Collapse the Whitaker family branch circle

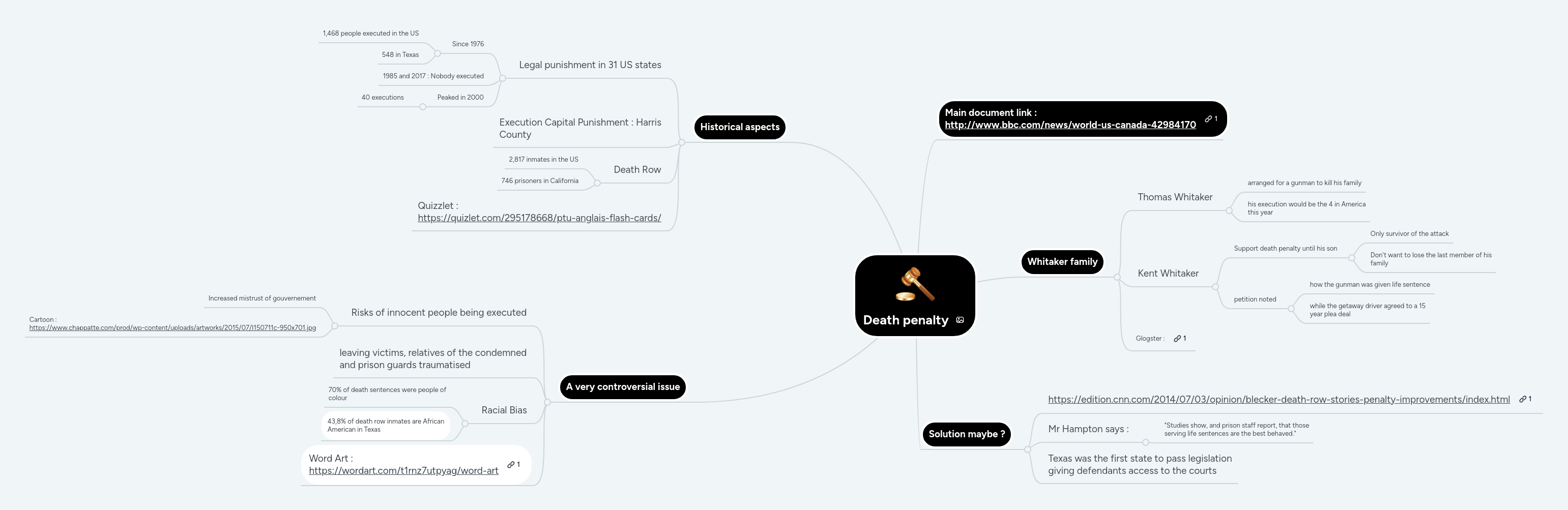pos(1118,278)
